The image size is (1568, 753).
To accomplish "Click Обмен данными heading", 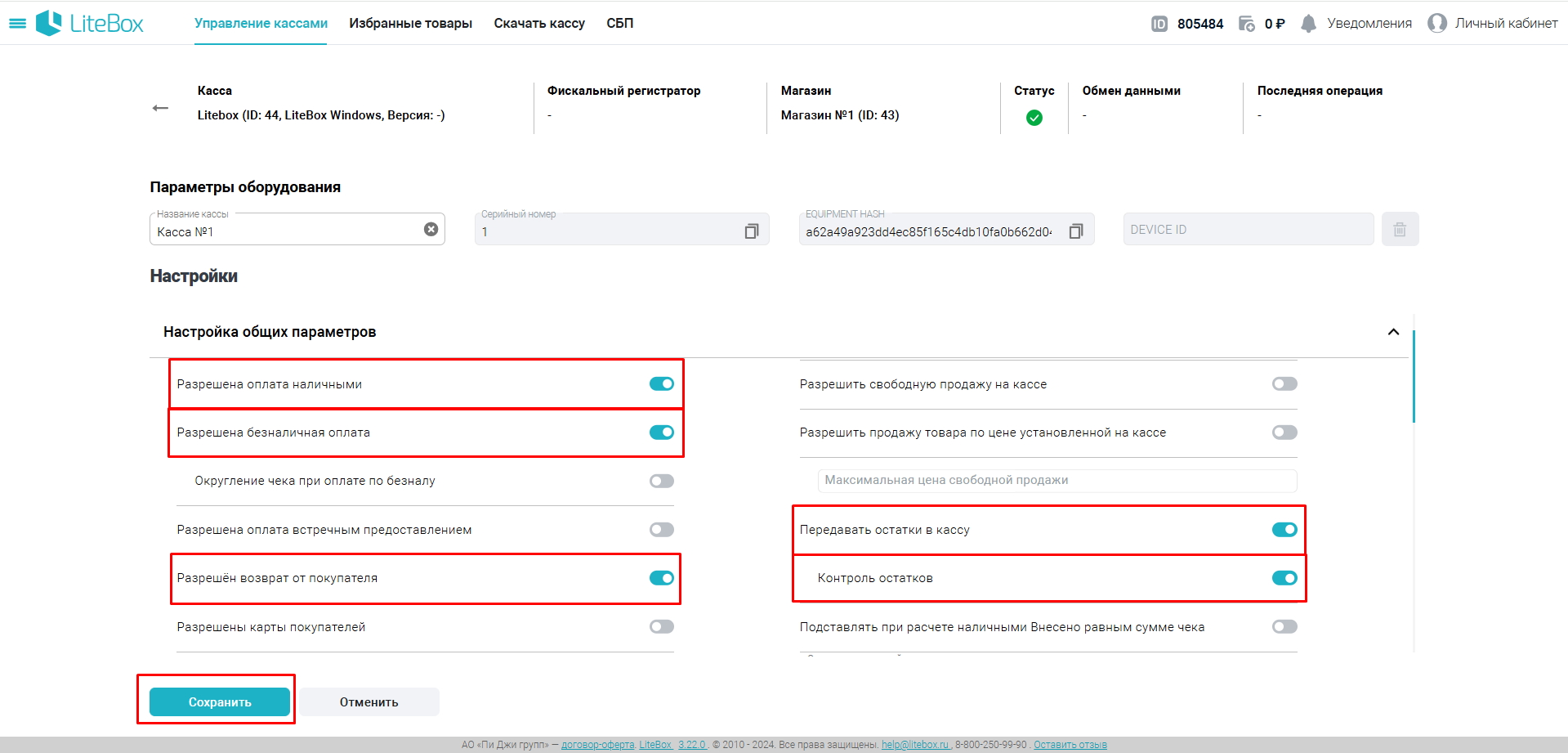I will tap(1132, 91).
